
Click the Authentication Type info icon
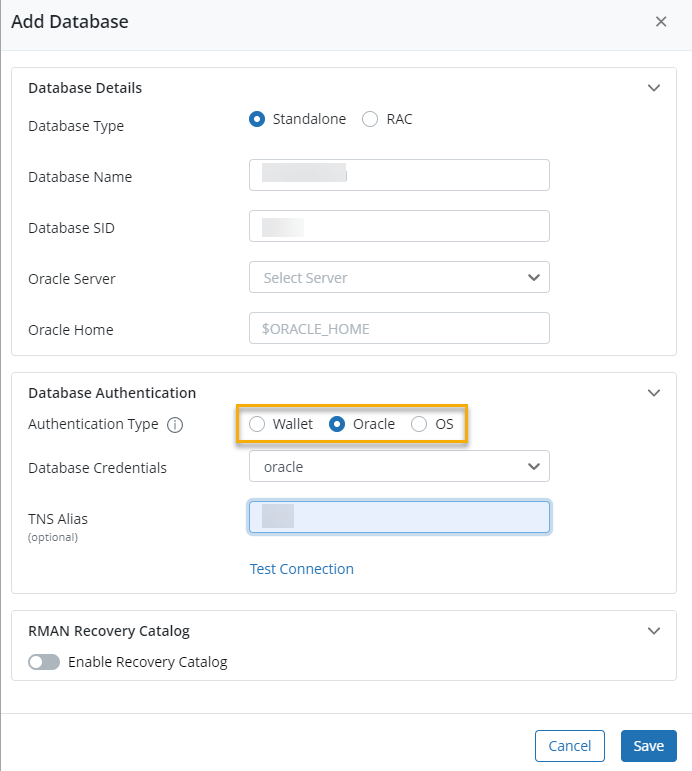point(175,425)
